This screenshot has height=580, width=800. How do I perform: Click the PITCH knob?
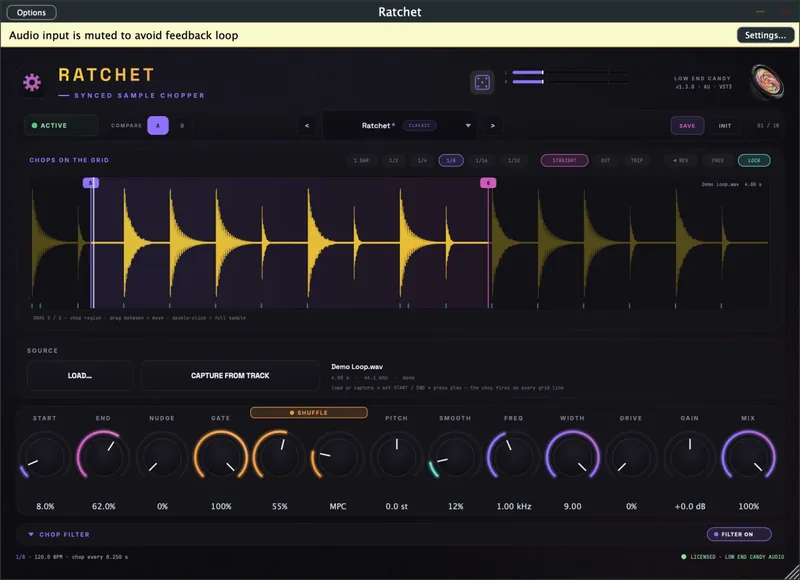tap(396, 456)
